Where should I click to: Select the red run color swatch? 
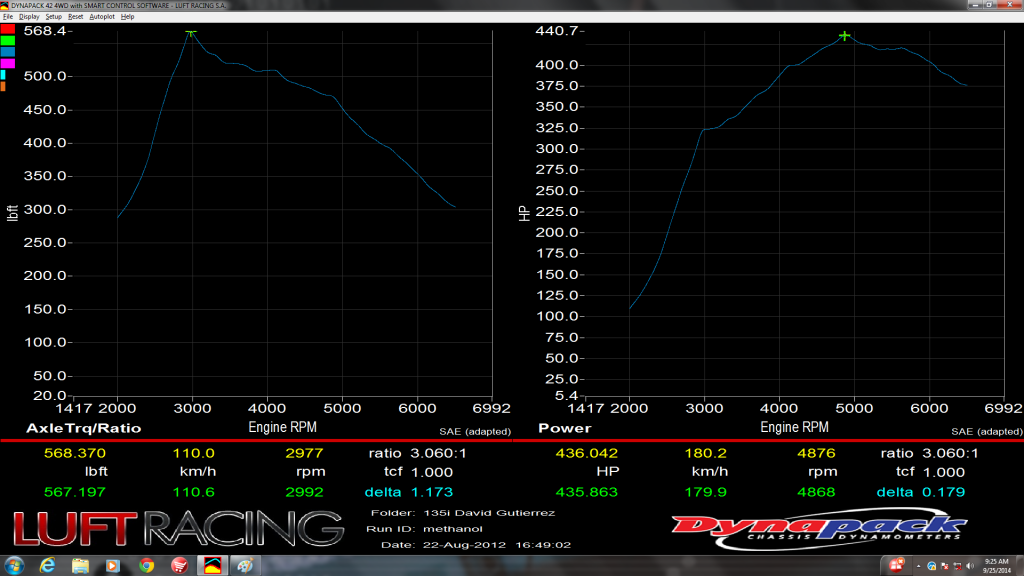point(8,28)
